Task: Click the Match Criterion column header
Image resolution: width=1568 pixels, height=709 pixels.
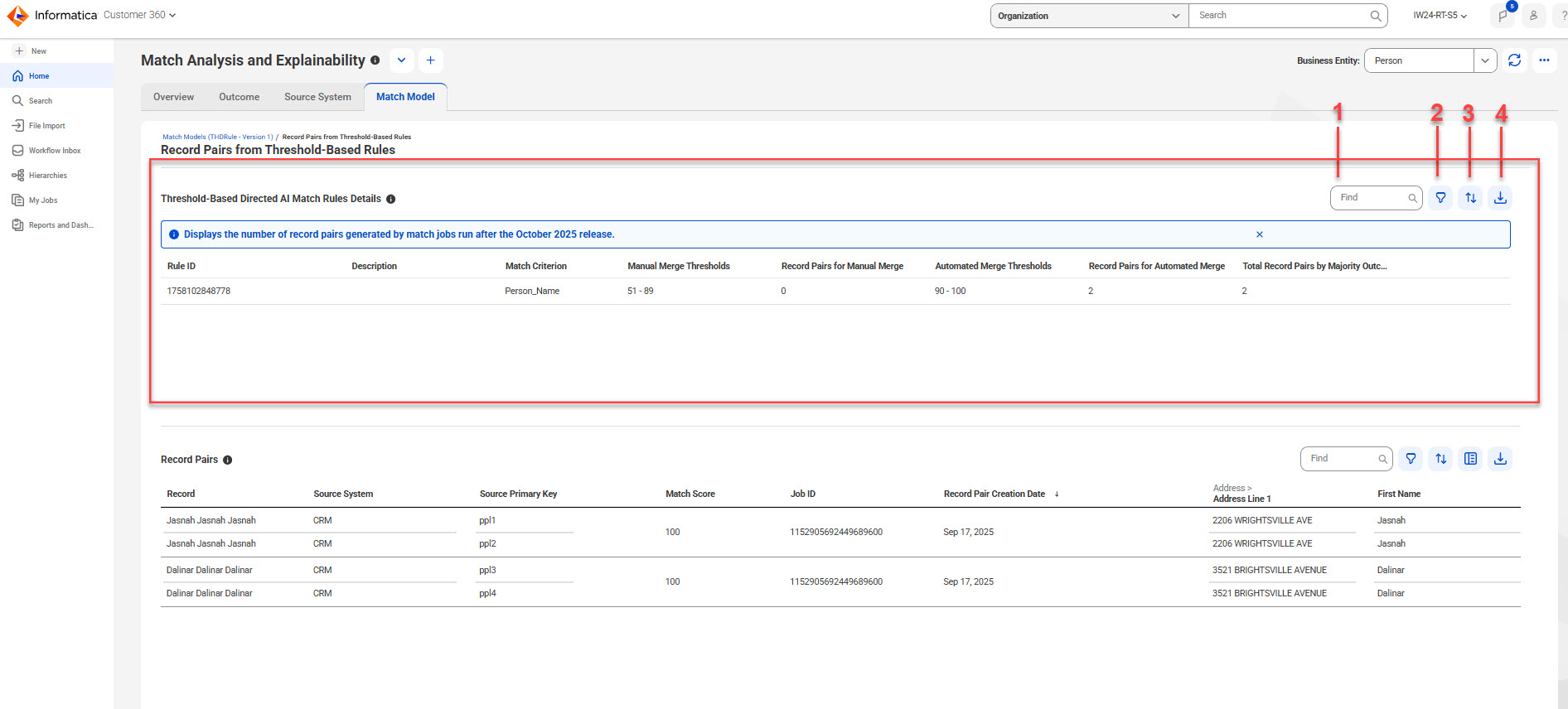Action: tap(536, 266)
